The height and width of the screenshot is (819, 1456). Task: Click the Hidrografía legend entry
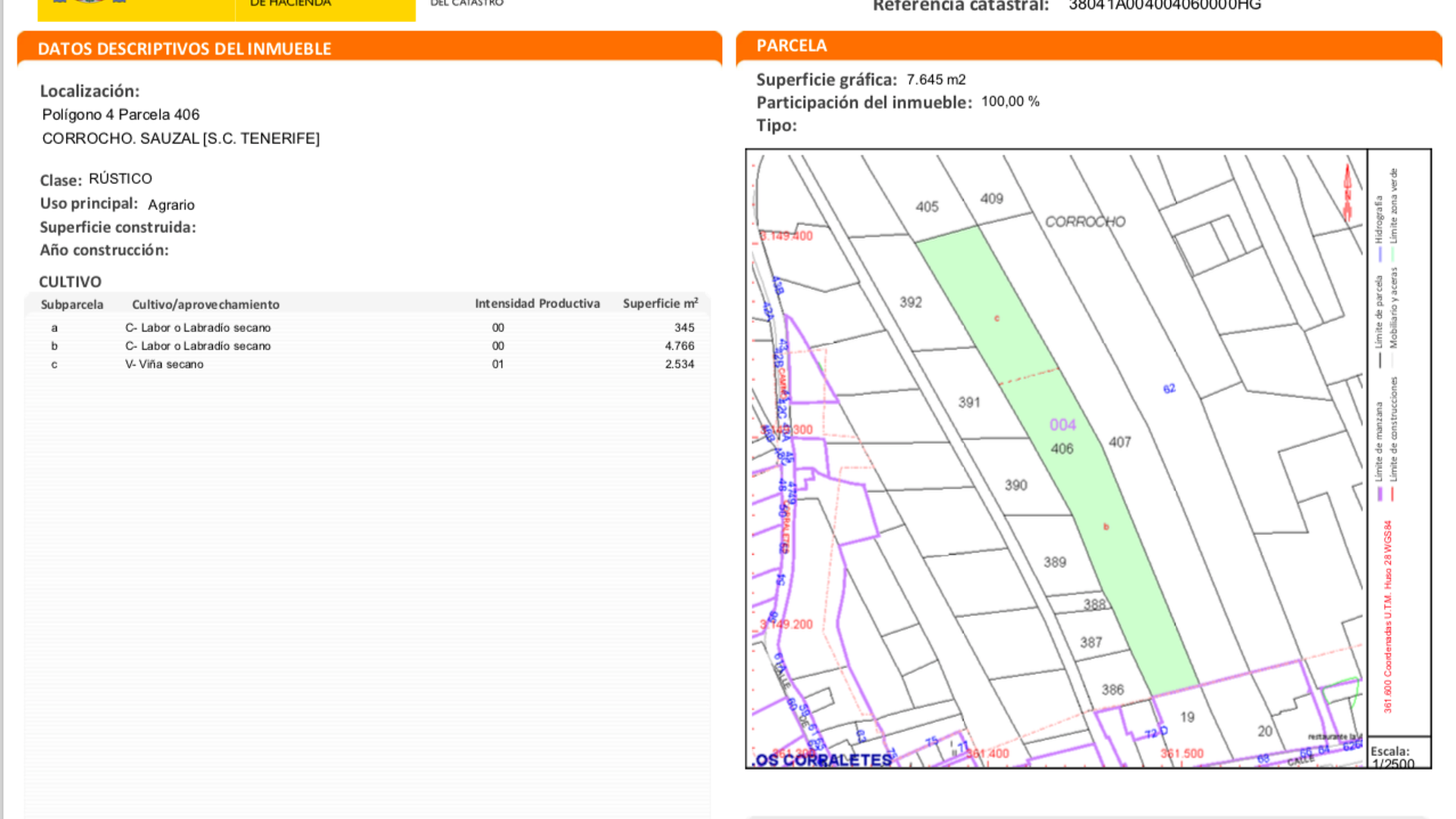click(1379, 220)
